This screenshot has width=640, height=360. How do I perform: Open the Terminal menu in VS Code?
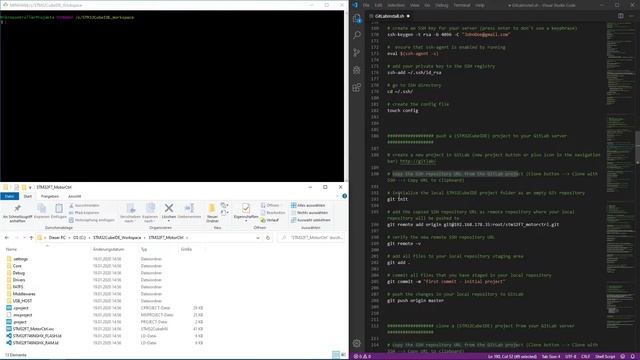click(462, 5)
